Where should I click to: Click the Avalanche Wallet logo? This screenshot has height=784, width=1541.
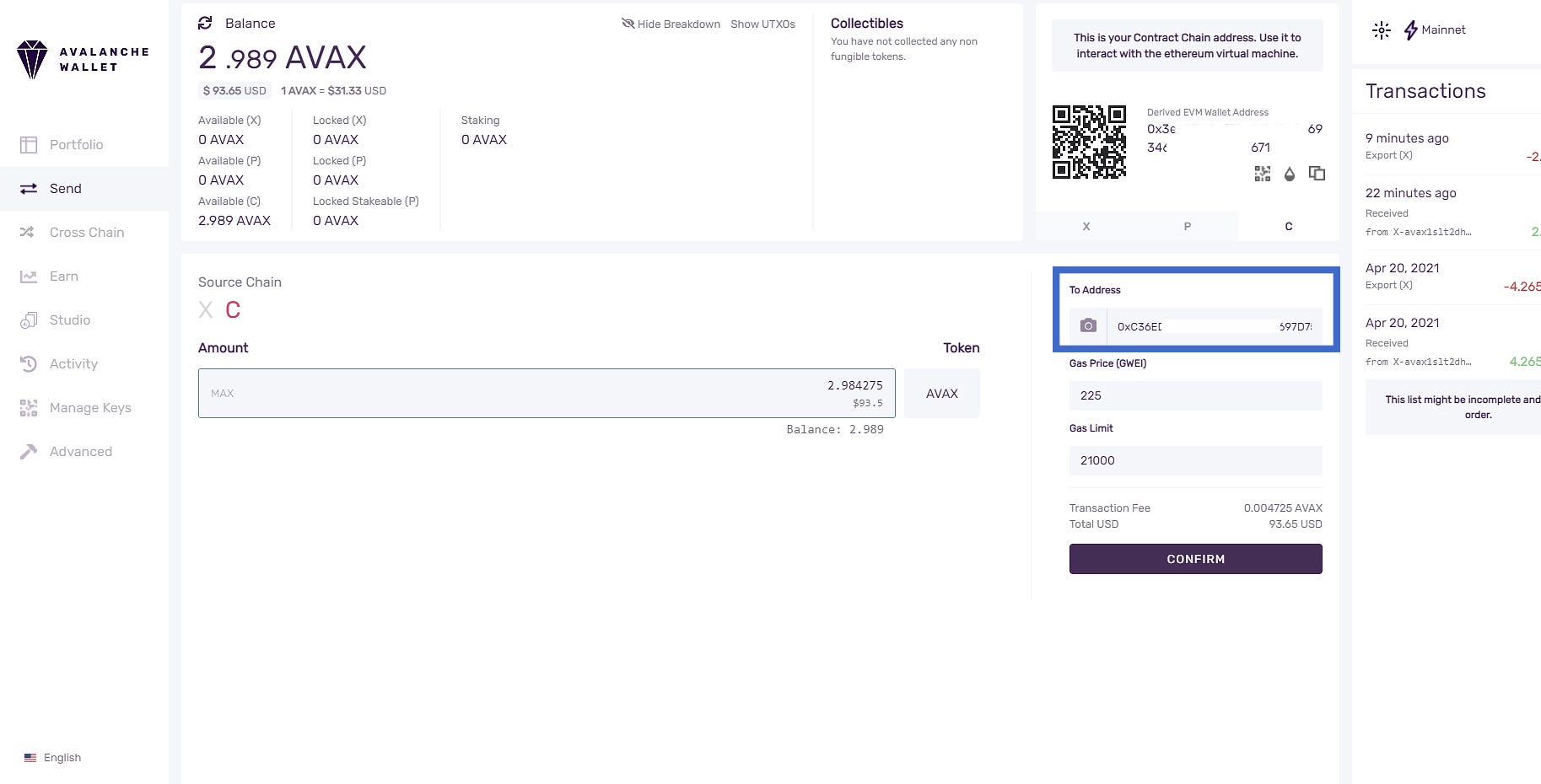pos(83,59)
